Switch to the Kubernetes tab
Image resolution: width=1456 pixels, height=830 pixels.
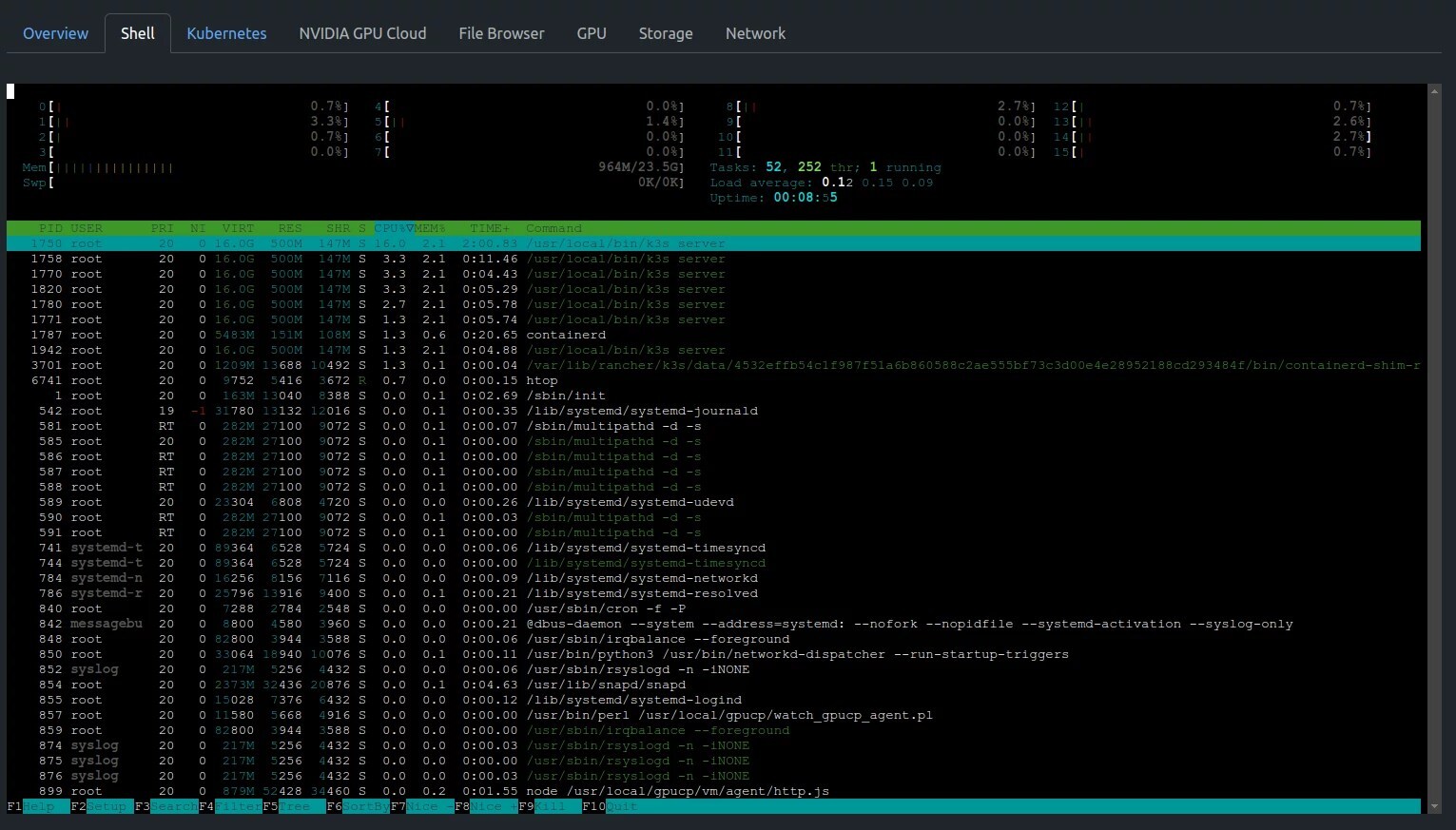[226, 33]
